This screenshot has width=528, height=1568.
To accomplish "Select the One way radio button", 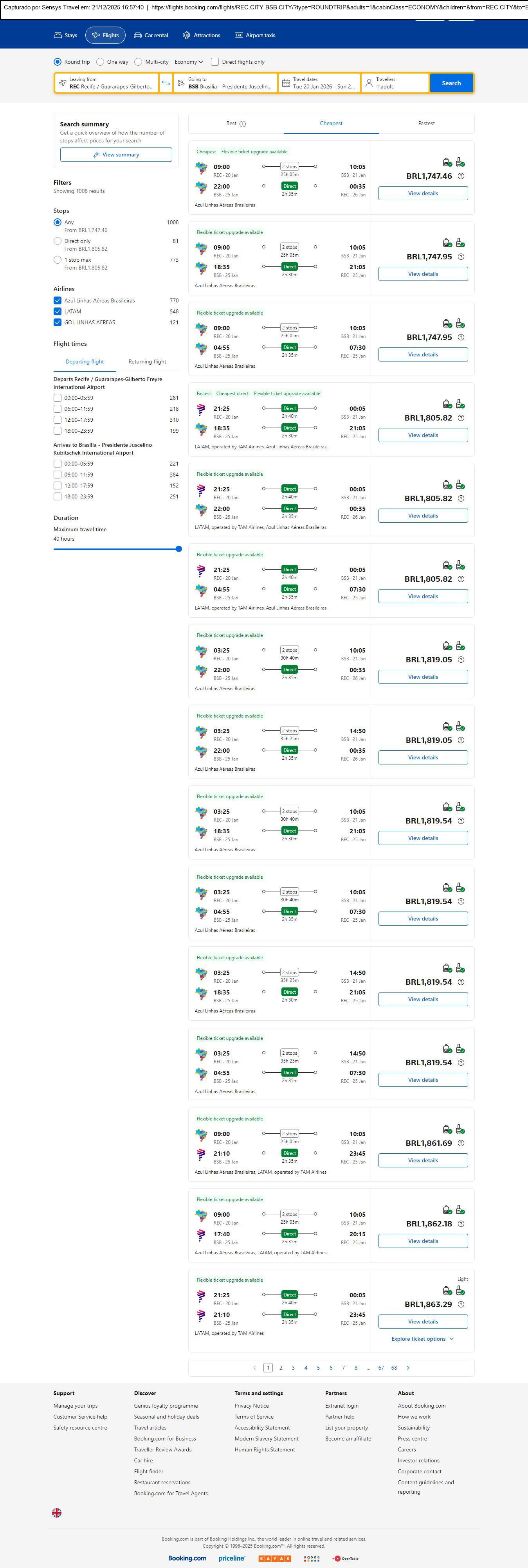I will click(101, 62).
